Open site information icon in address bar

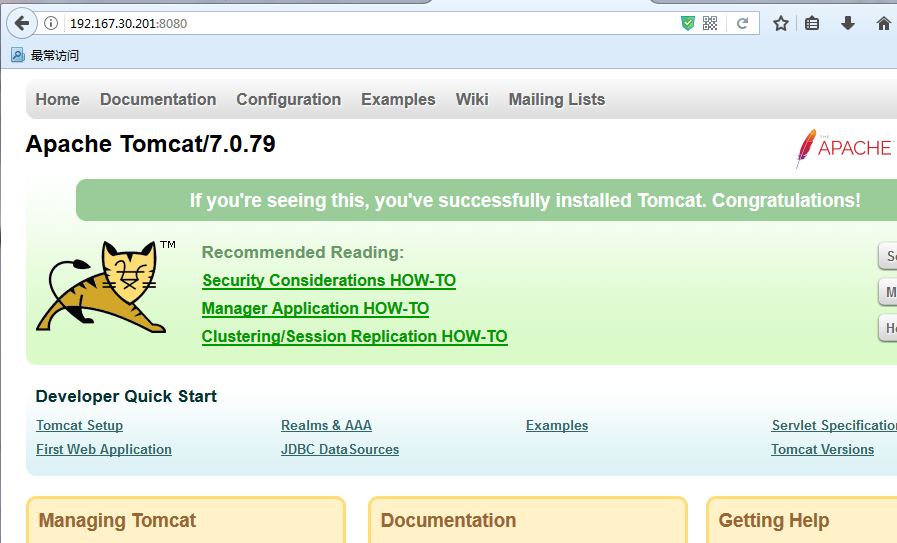click(51, 23)
